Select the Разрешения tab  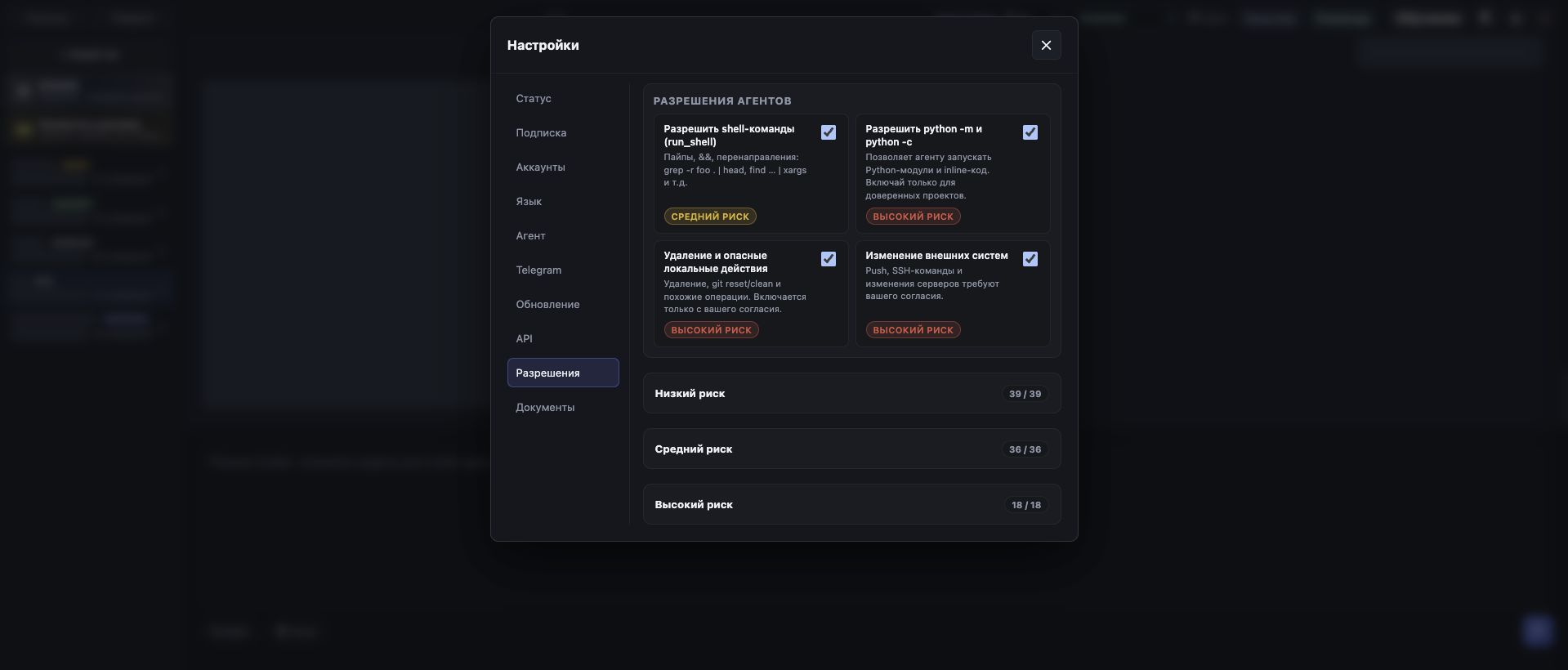click(563, 373)
